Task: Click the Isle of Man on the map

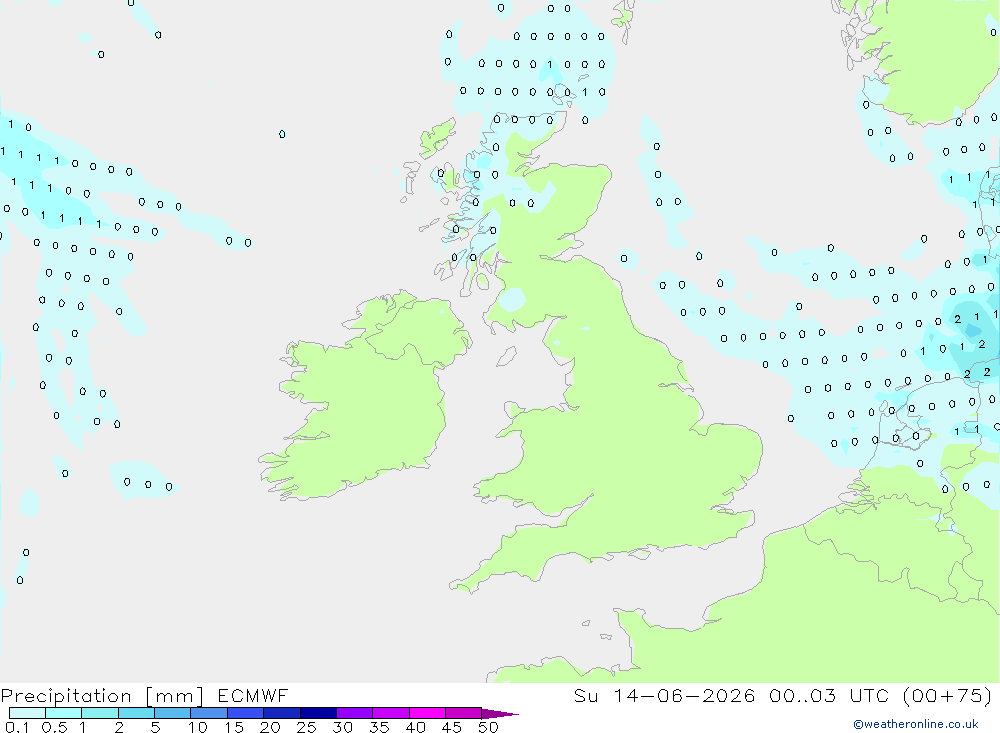Action: pos(506,356)
